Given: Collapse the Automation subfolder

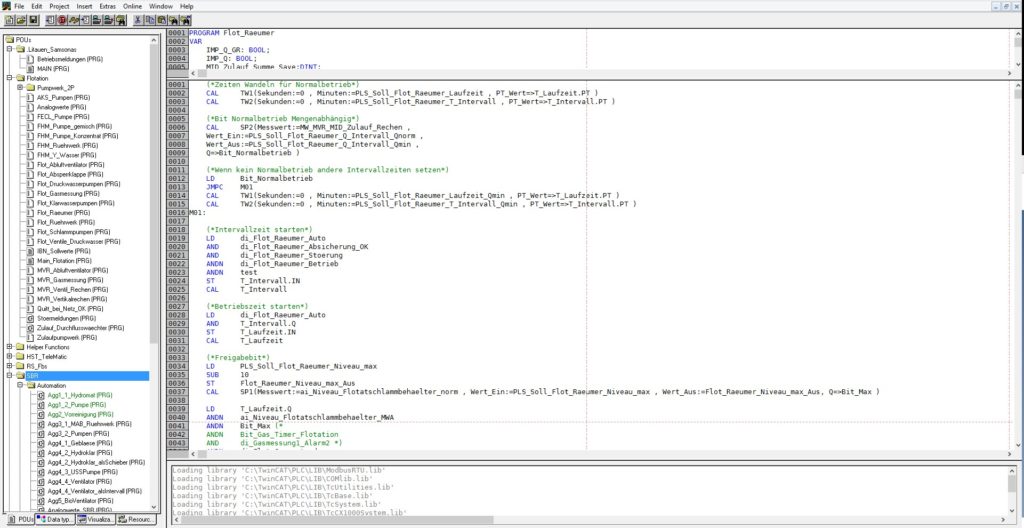Looking at the screenshot, I should [x=20, y=386].
